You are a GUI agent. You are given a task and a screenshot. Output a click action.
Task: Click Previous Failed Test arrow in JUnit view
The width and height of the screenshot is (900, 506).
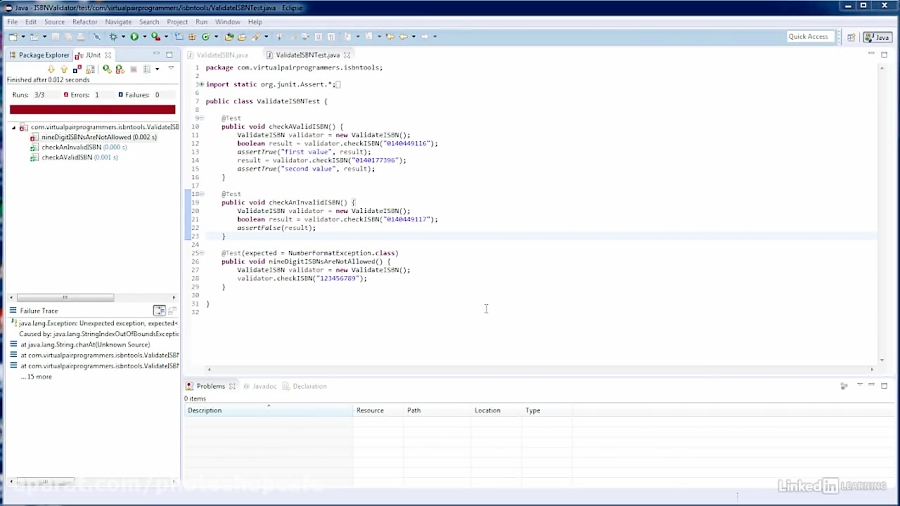click(x=64, y=69)
